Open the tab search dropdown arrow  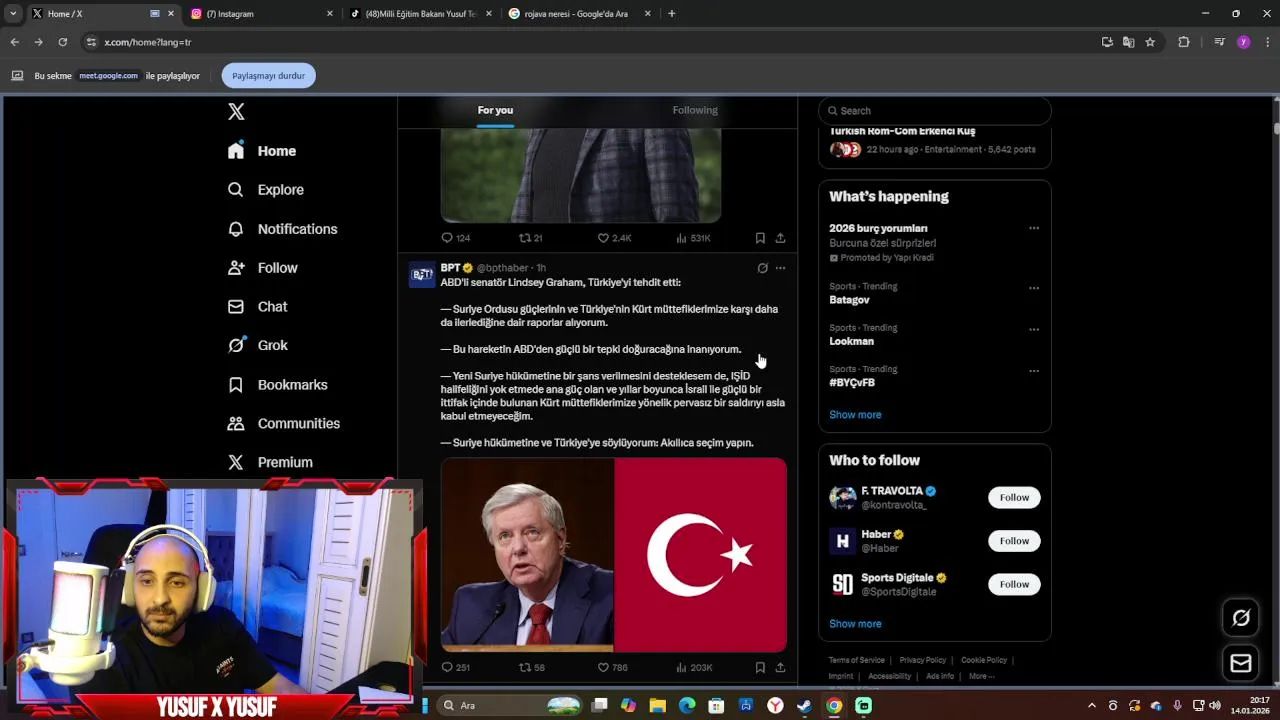click(x=13, y=14)
